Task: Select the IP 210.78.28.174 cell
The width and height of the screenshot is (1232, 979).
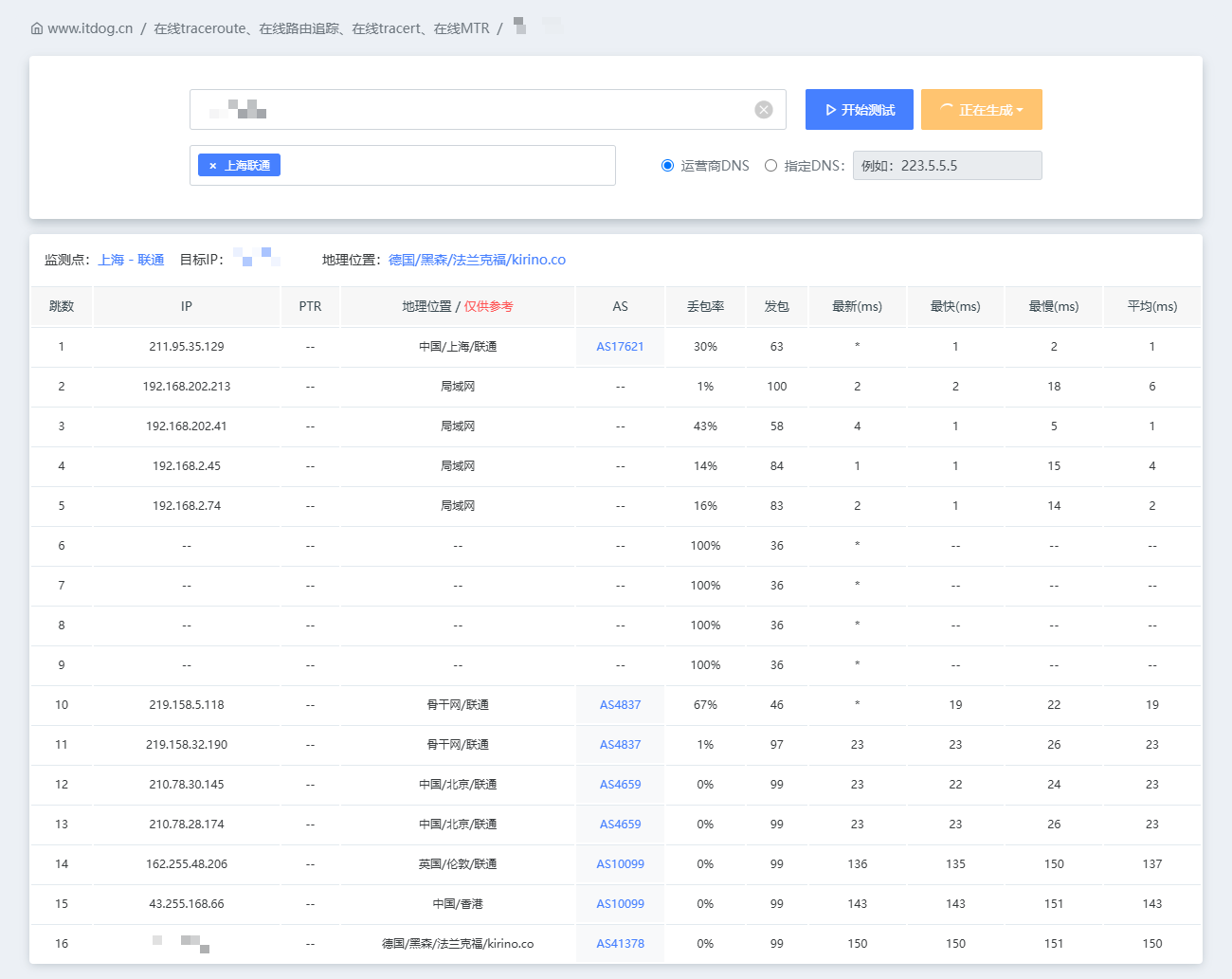Action: click(x=187, y=825)
